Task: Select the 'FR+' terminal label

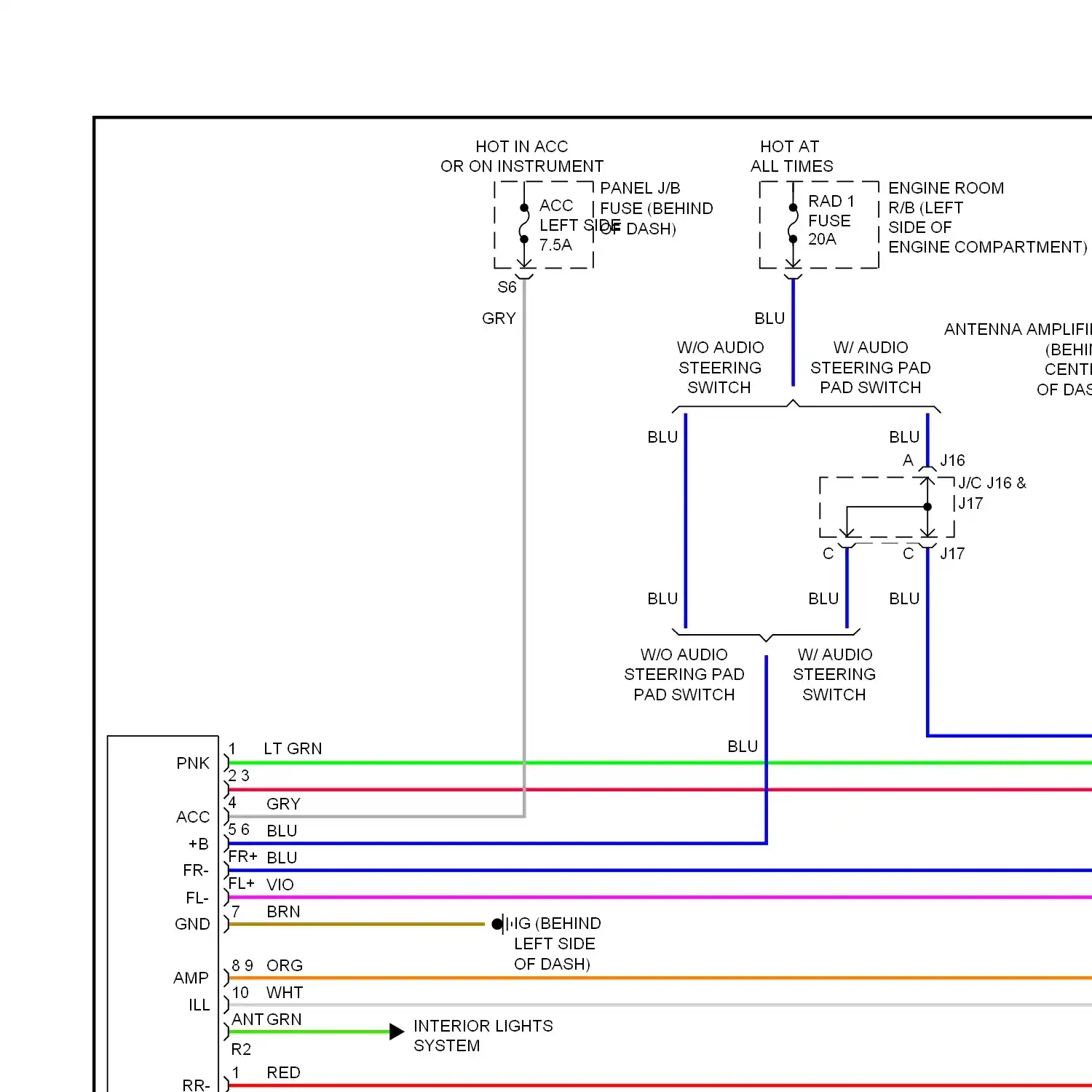Action: pos(242,857)
